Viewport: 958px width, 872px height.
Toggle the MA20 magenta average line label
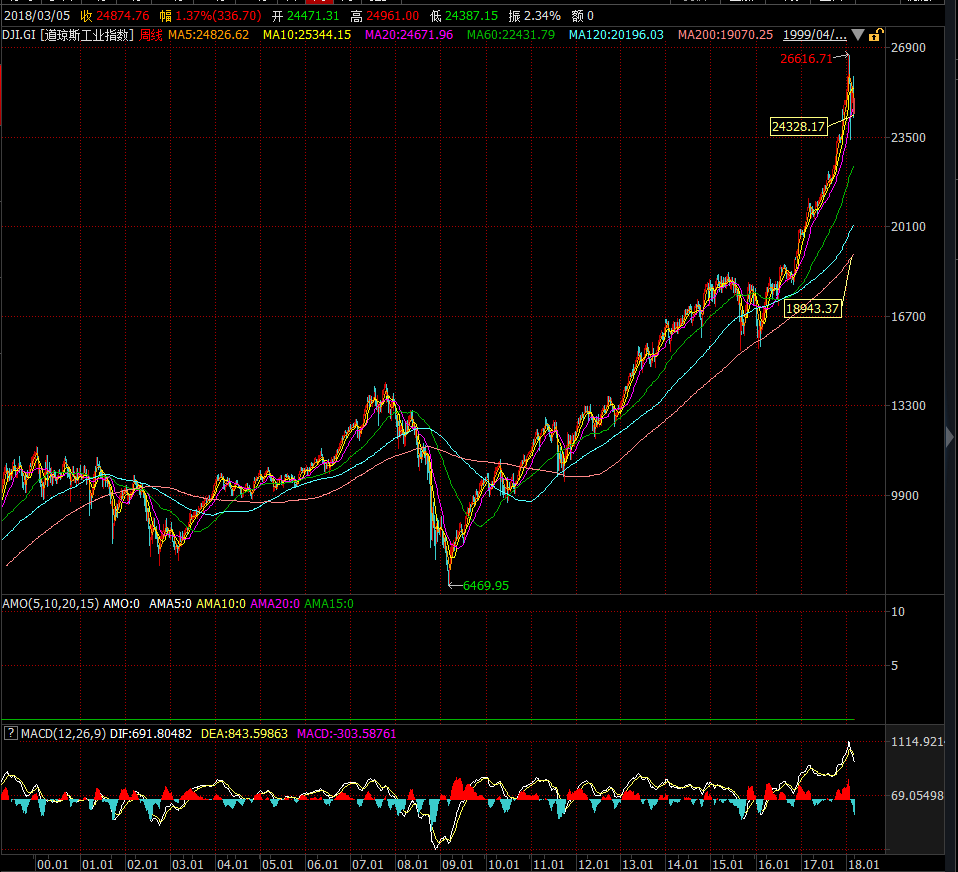tap(408, 35)
